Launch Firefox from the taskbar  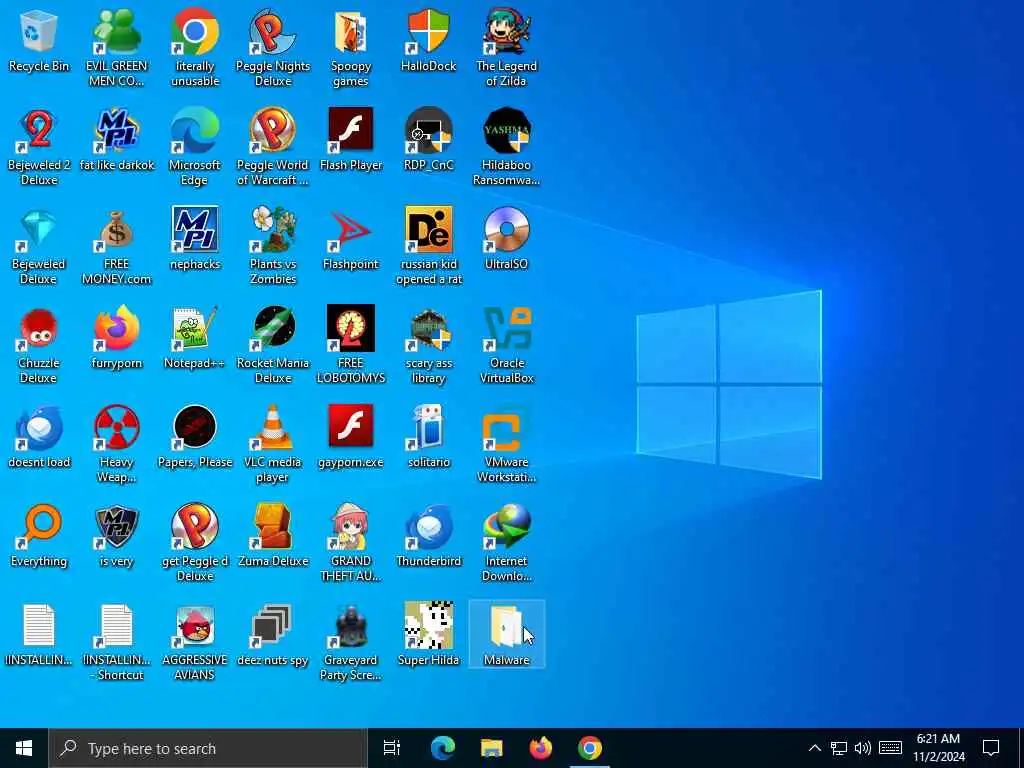541,748
